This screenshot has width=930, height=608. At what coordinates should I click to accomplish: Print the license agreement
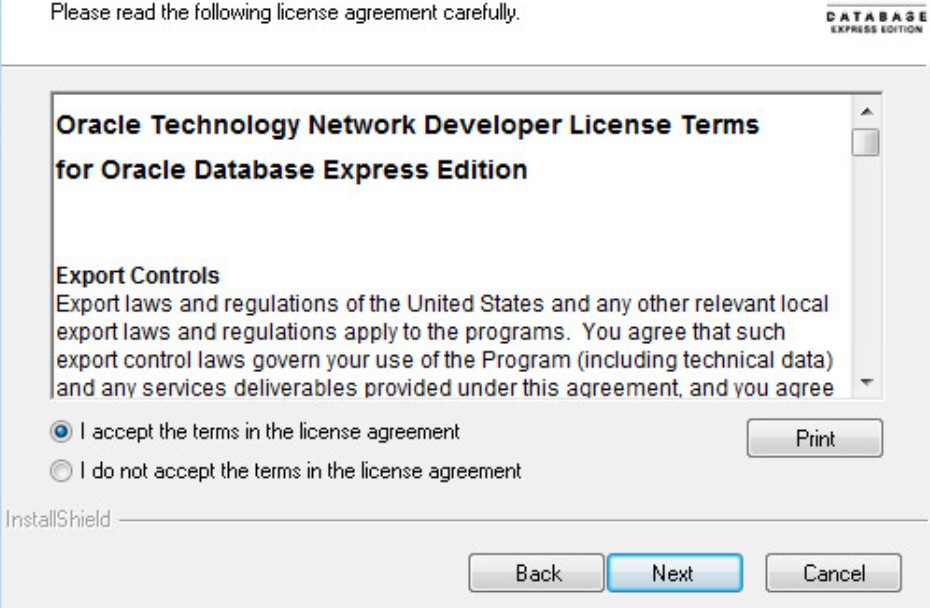click(815, 438)
